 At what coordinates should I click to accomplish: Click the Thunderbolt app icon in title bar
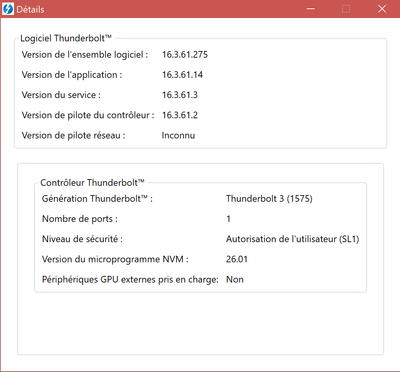(8, 9)
